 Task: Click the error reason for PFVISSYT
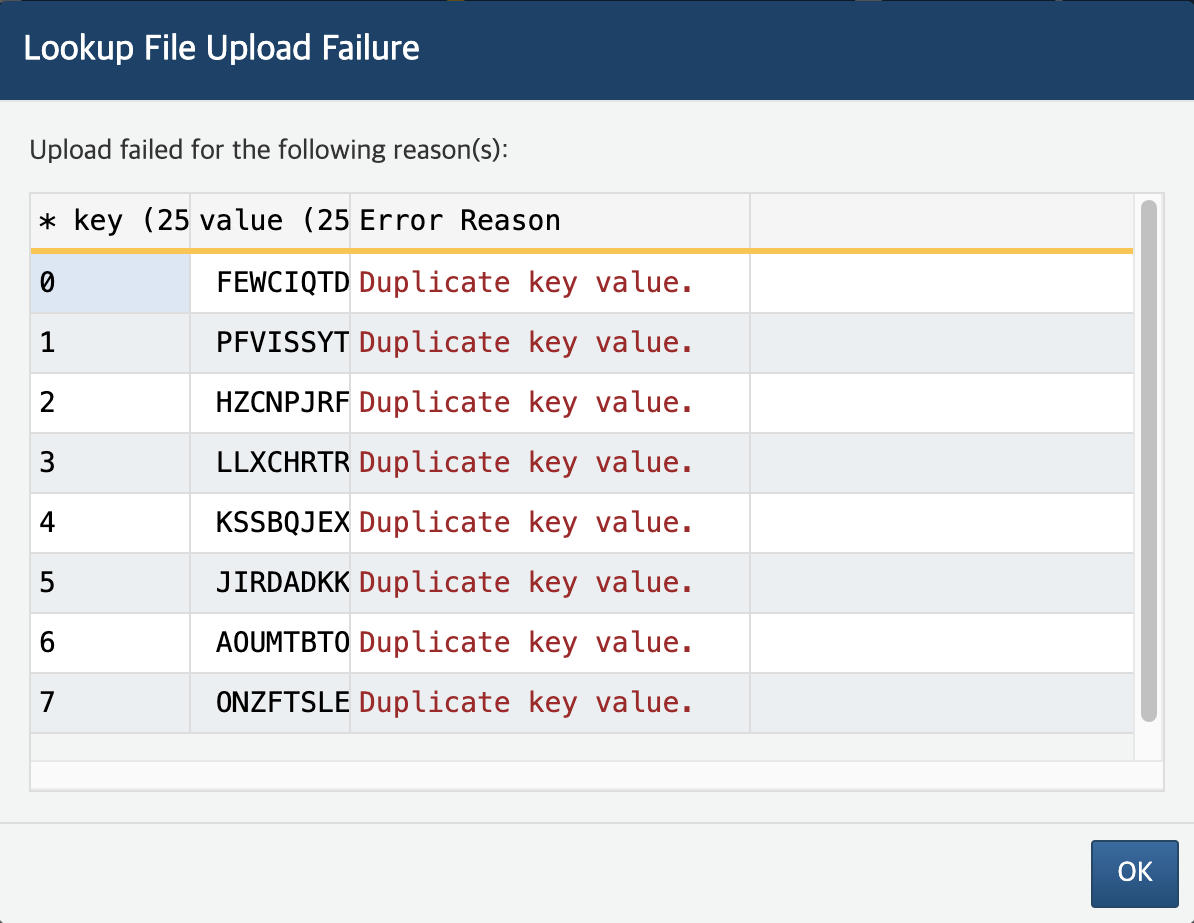[x=550, y=343]
